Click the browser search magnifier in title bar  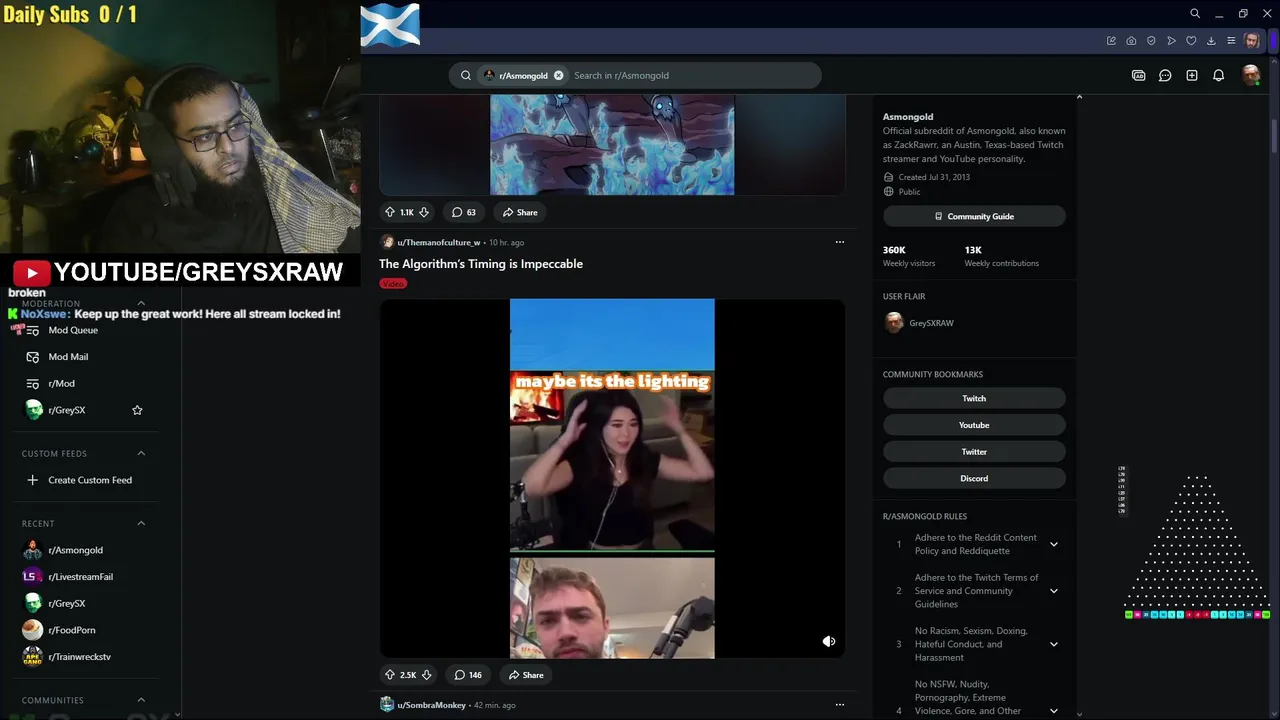(x=1195, y=14)
